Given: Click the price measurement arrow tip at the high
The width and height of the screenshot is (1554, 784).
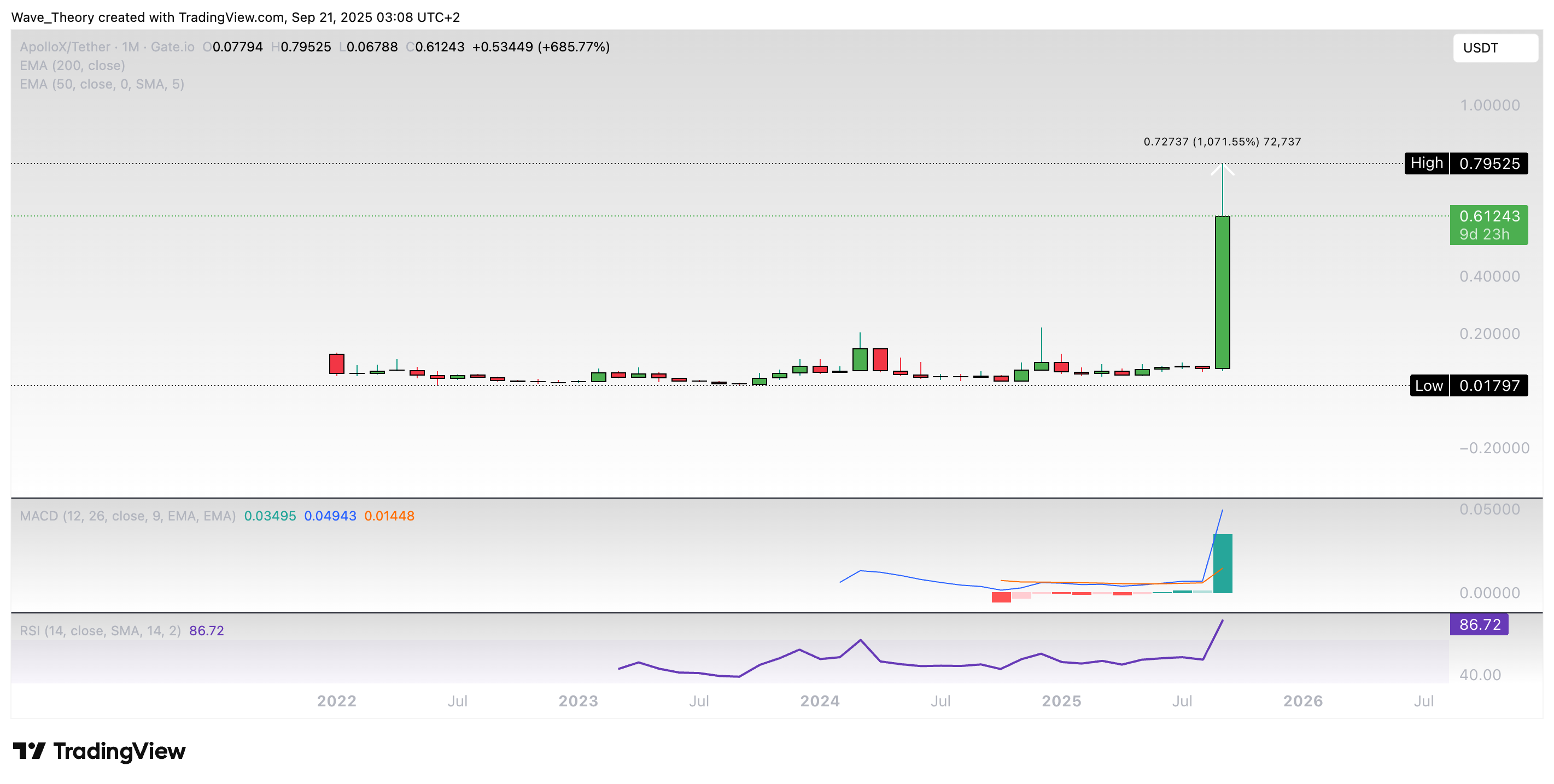Looking at the screenshot, I should tap(1222, 165).
